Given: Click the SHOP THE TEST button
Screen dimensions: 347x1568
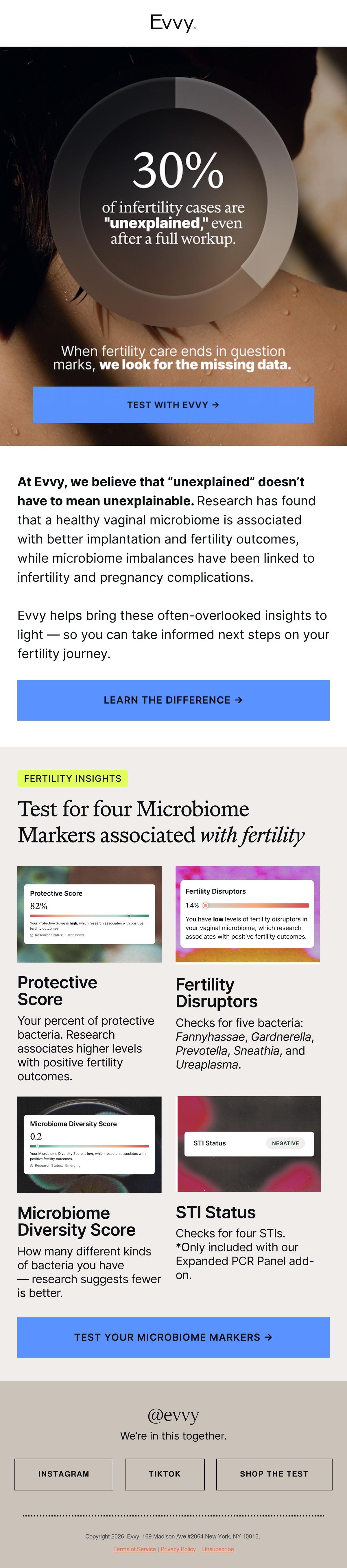Looking at the screenshot, I should pos(274,1474).
